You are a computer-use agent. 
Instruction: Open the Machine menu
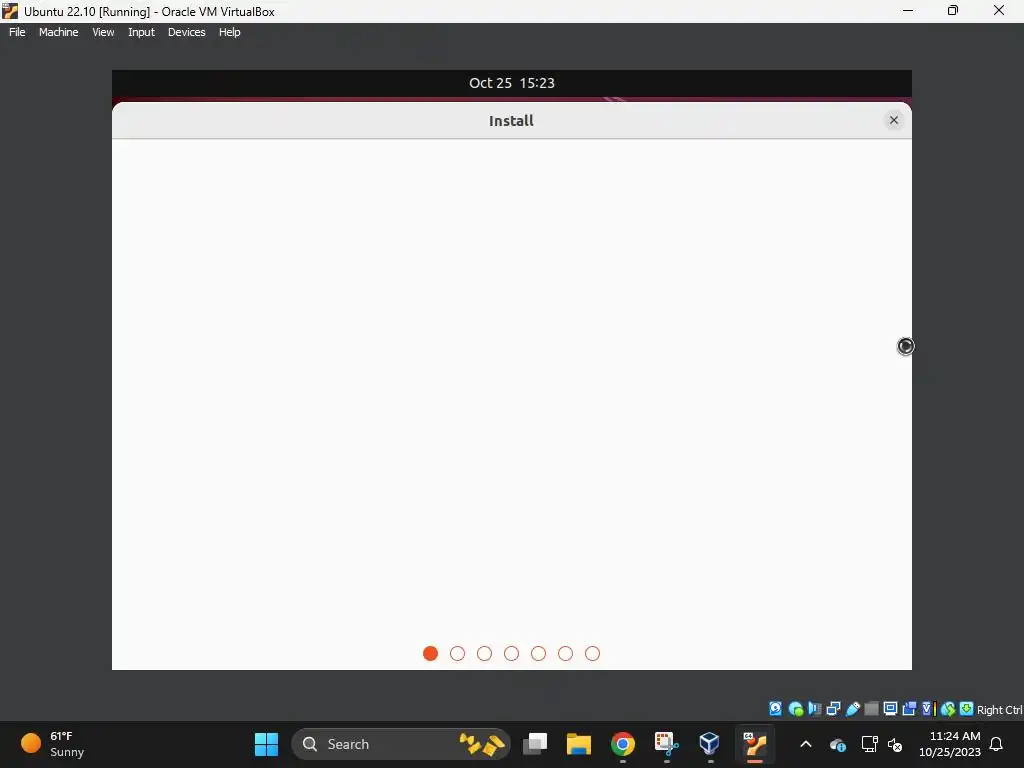(58, 32)
